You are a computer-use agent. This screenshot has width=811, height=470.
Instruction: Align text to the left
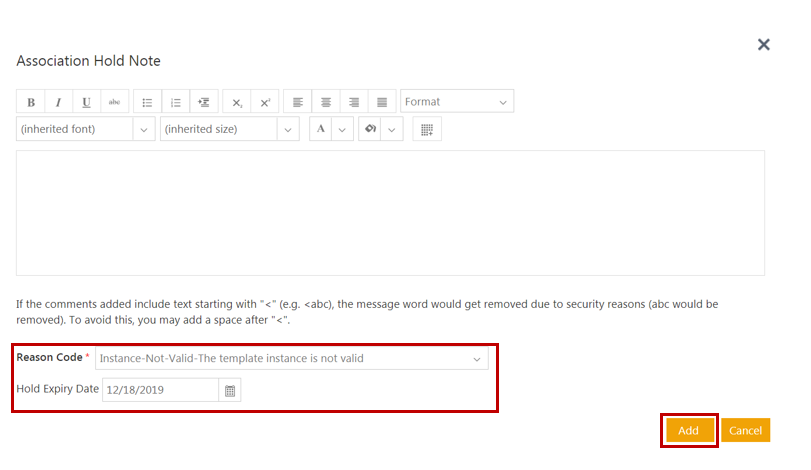(297, 102)
